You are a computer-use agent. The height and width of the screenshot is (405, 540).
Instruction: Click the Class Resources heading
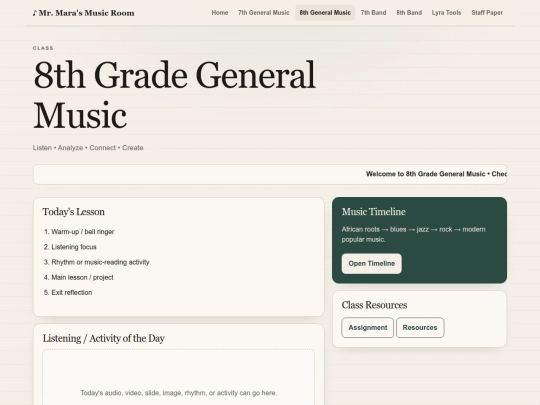pyautogui.click(x=374, y=305)
